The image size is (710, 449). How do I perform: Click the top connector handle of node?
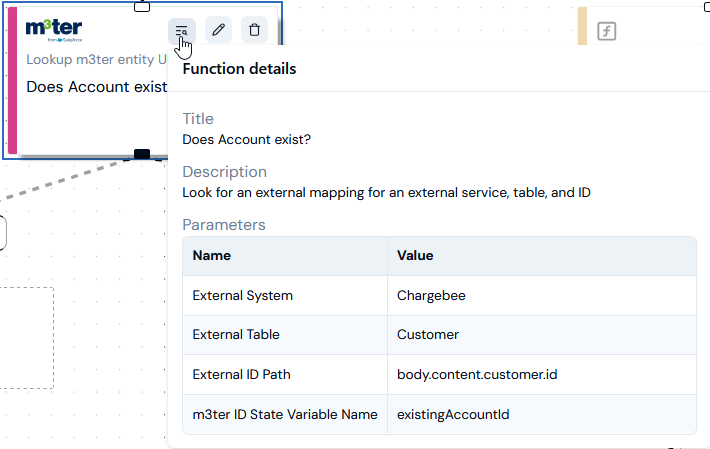[x=142, y=7]
